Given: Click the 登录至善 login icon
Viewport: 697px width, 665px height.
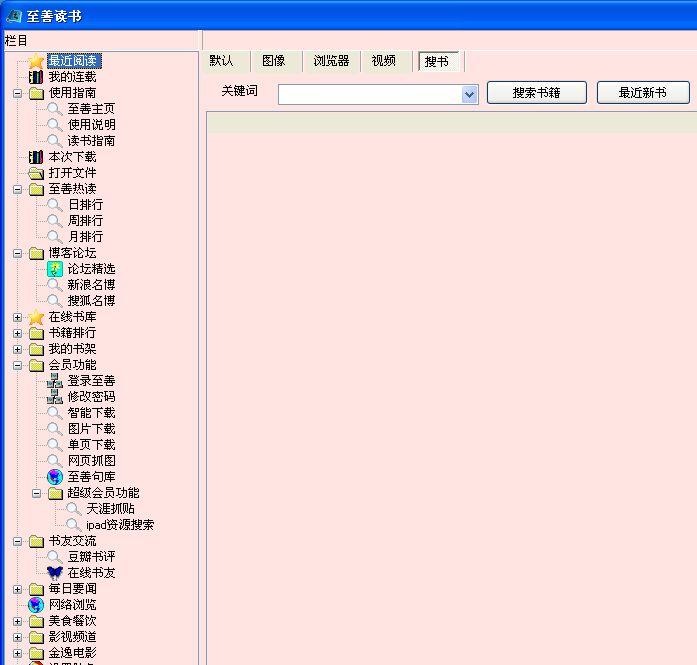Looking at the screenshot, I should (55, 381).
